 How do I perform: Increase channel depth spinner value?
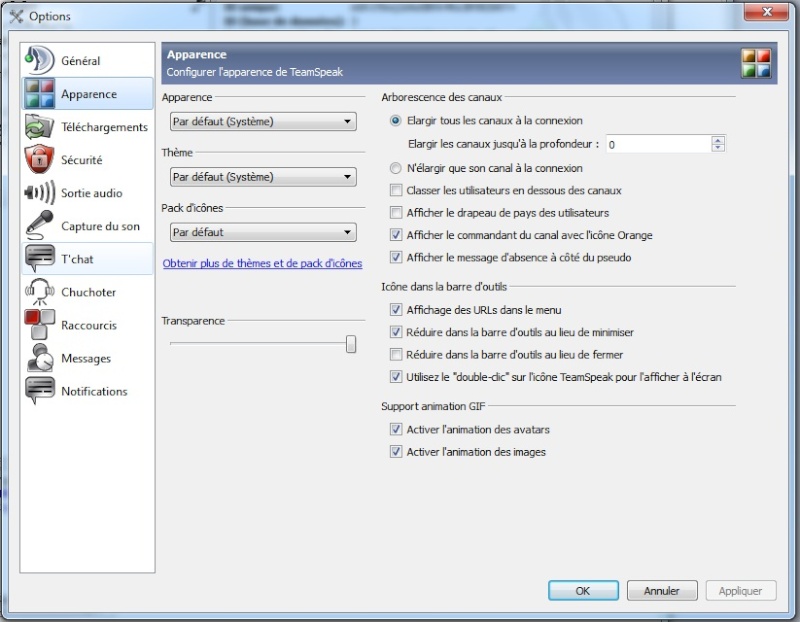point(718,140)
